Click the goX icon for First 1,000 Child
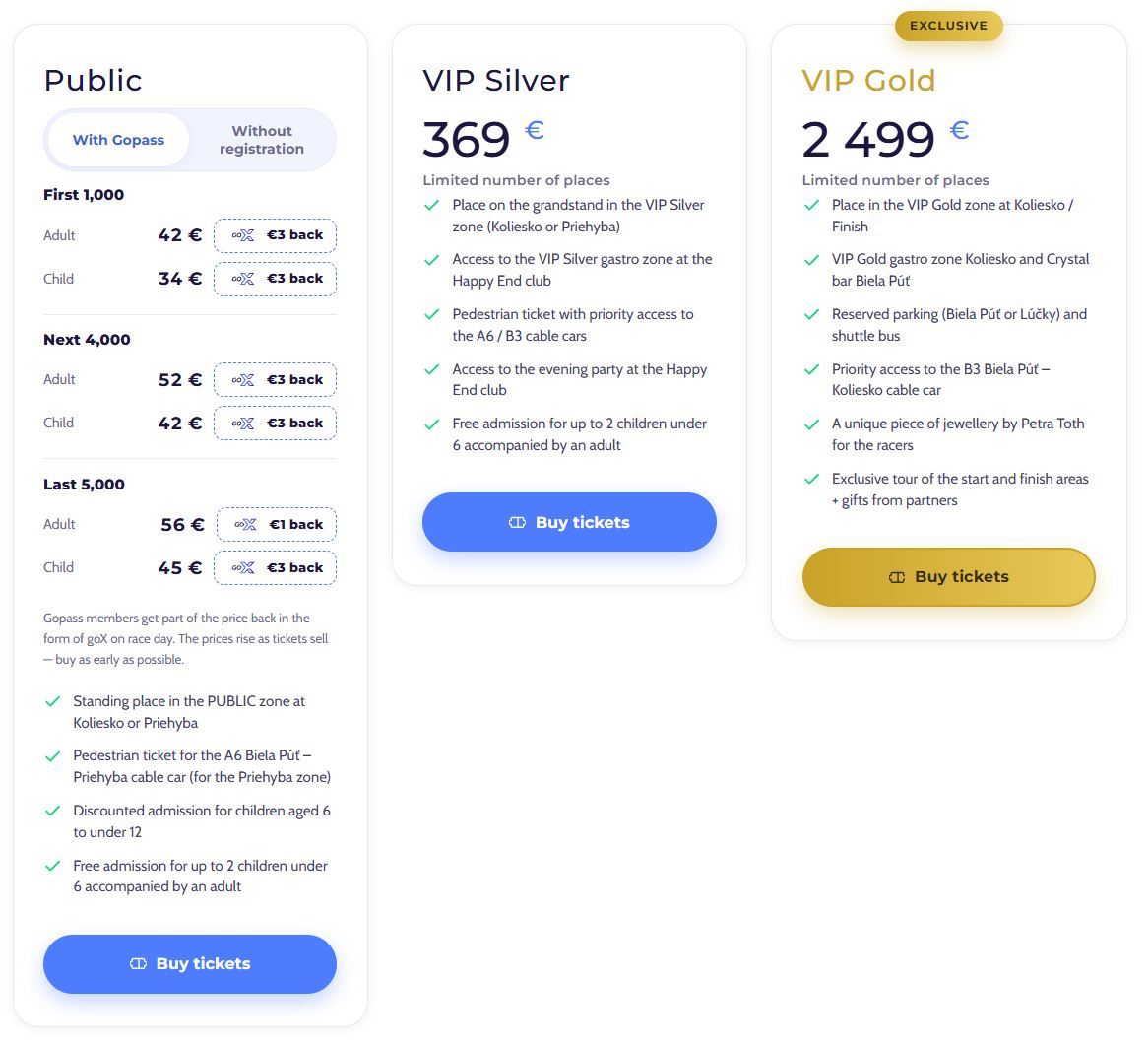Screen dimensions: 1148x1043 pyautogui.click(x=243, y=279)
